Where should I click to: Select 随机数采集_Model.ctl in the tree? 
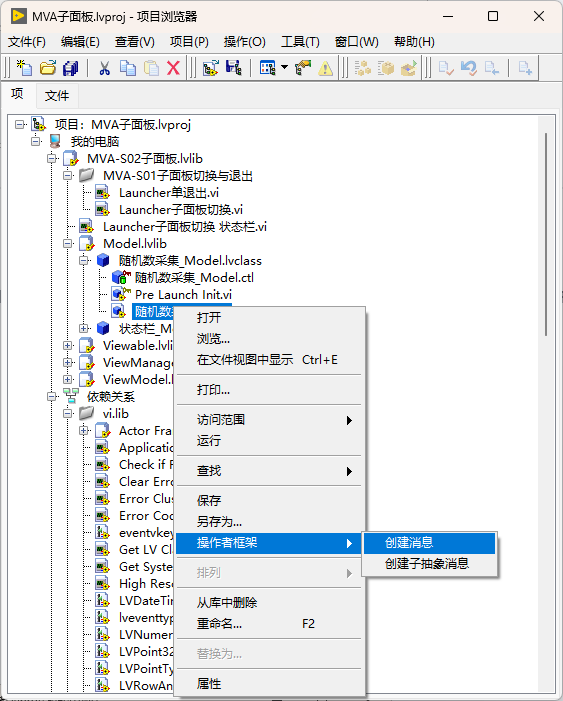coord(194,277)
